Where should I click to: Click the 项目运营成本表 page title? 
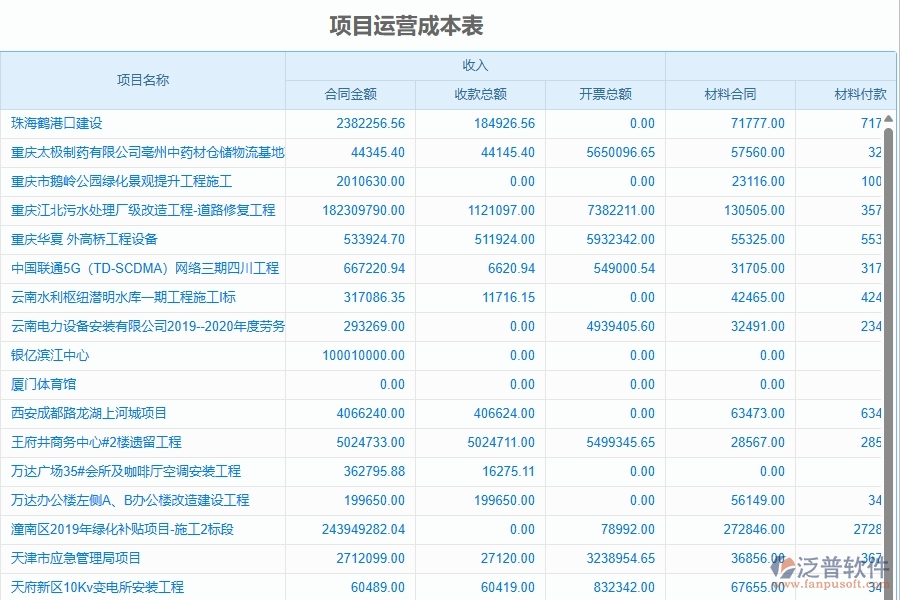(406, 26)
